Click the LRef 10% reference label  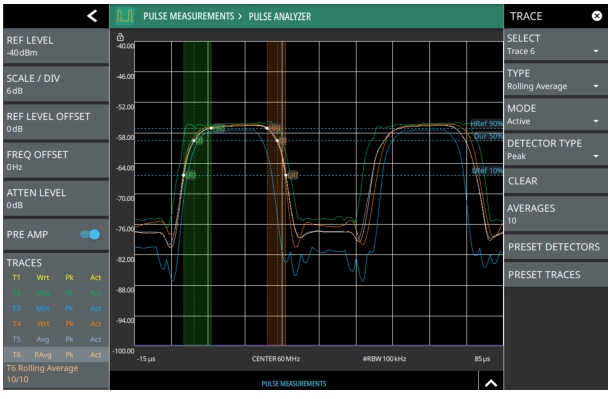coord(487,170)
